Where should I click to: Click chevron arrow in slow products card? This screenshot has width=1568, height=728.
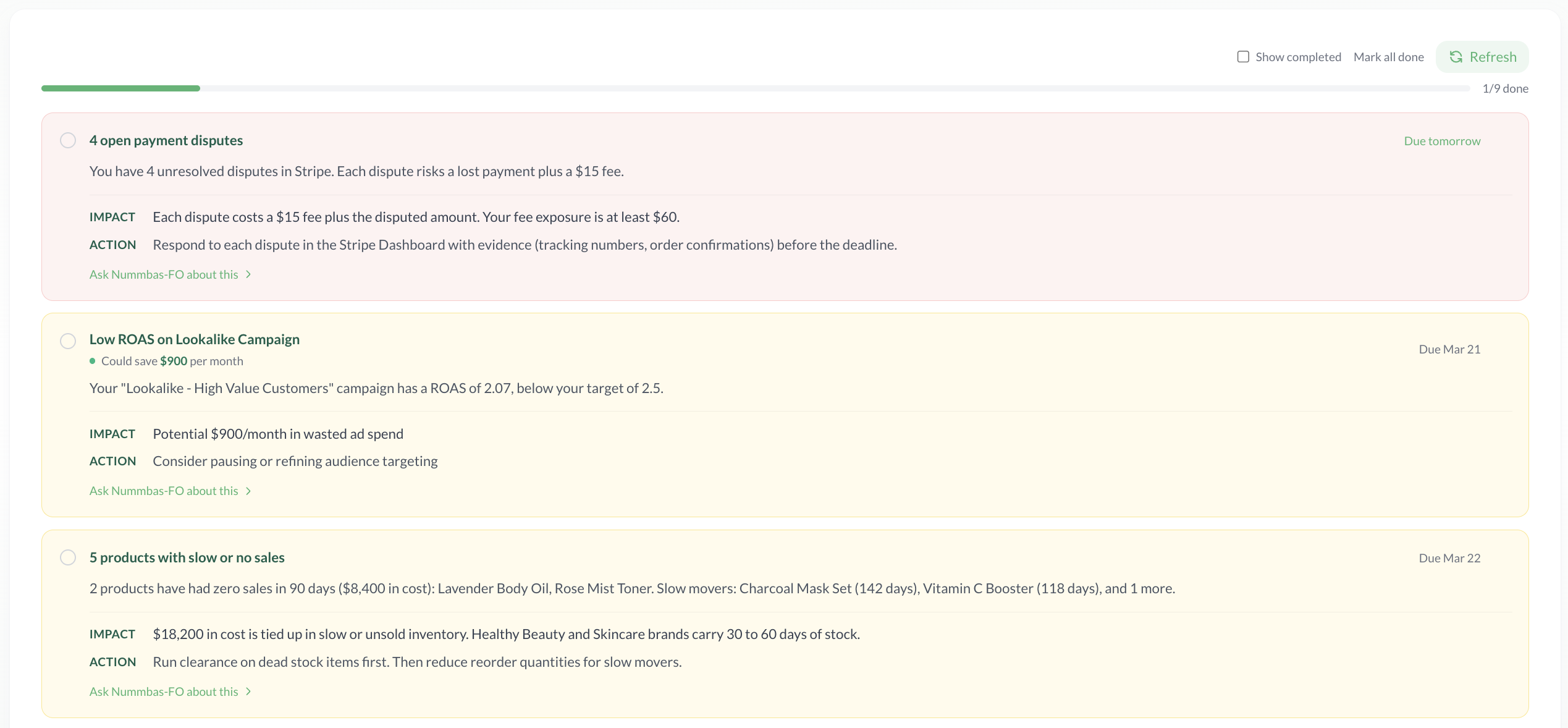[248, 692]
